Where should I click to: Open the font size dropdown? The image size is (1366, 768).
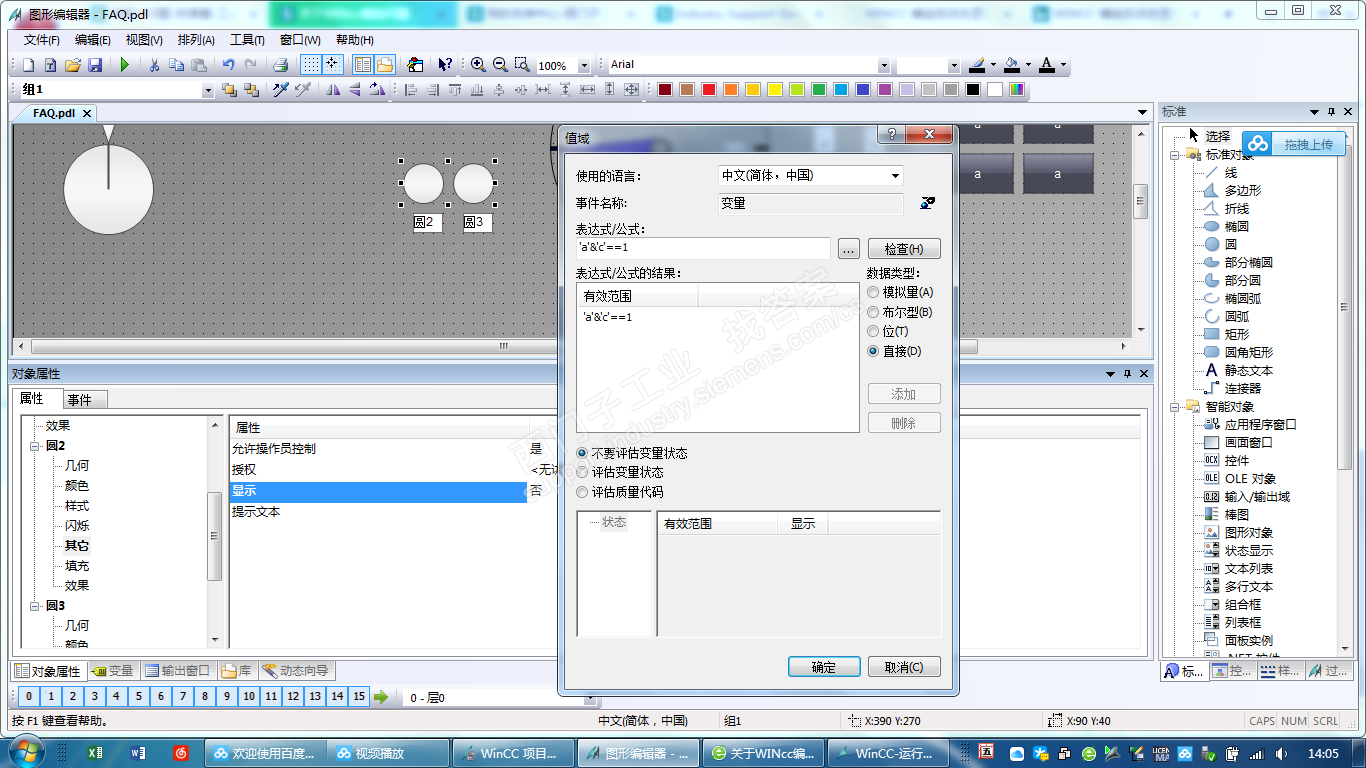tap(954, 66)
